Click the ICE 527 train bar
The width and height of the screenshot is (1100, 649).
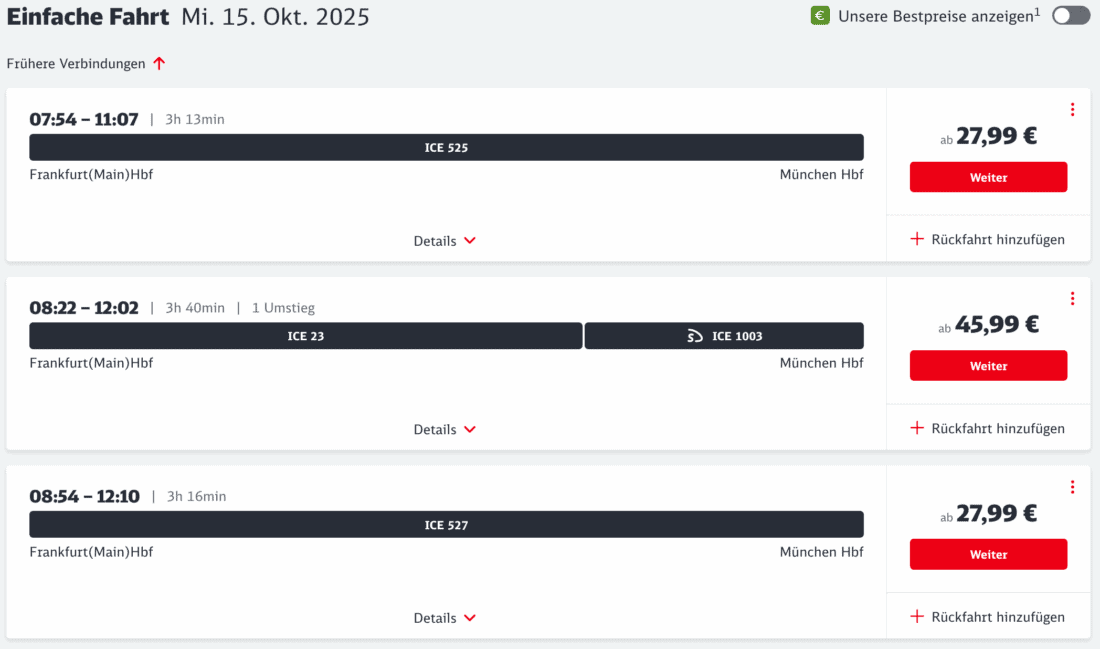[446, 525]
